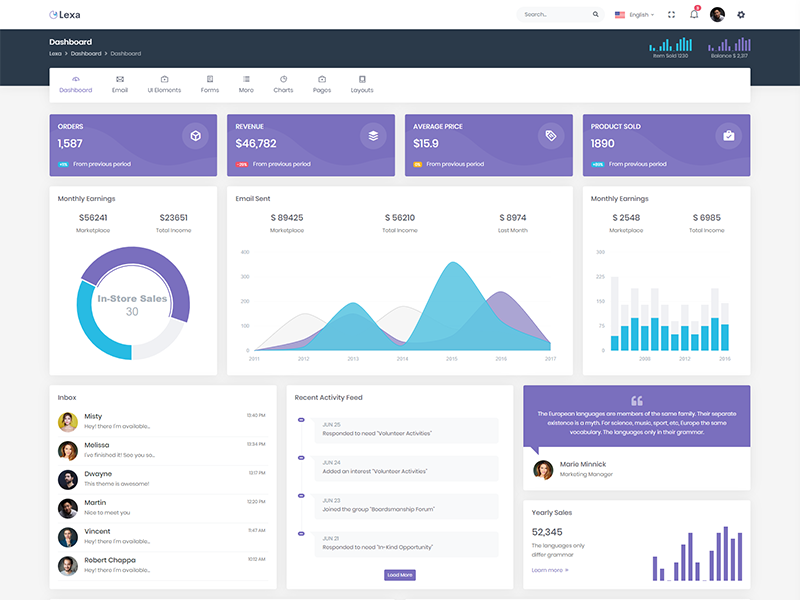800x600 pixels.
Task: Open the Layouts navigation item
Action: coord(362,84)
